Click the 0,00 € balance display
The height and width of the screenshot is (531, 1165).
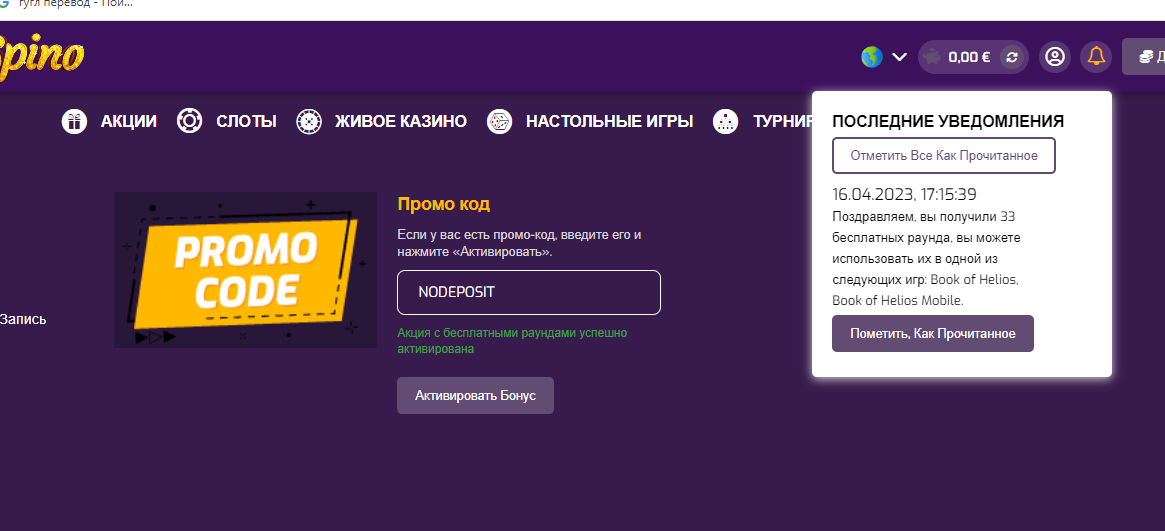969,57
